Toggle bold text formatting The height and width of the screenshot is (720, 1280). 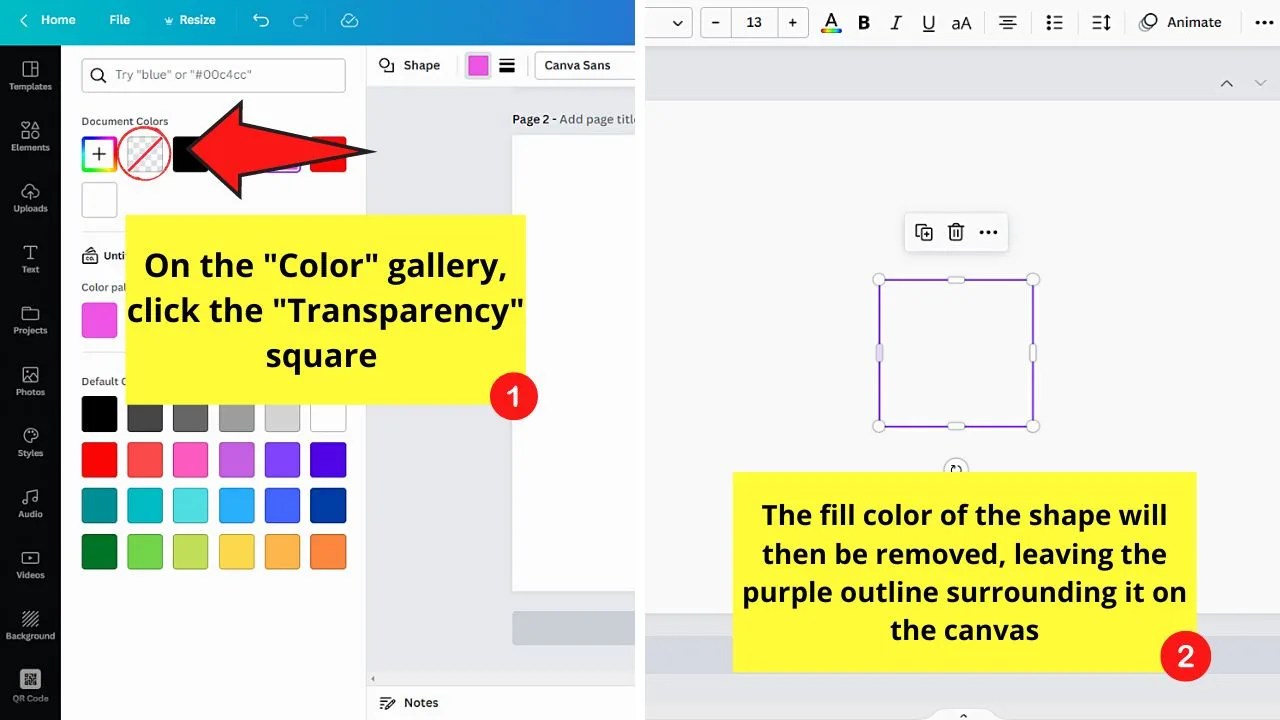[863, 22]
